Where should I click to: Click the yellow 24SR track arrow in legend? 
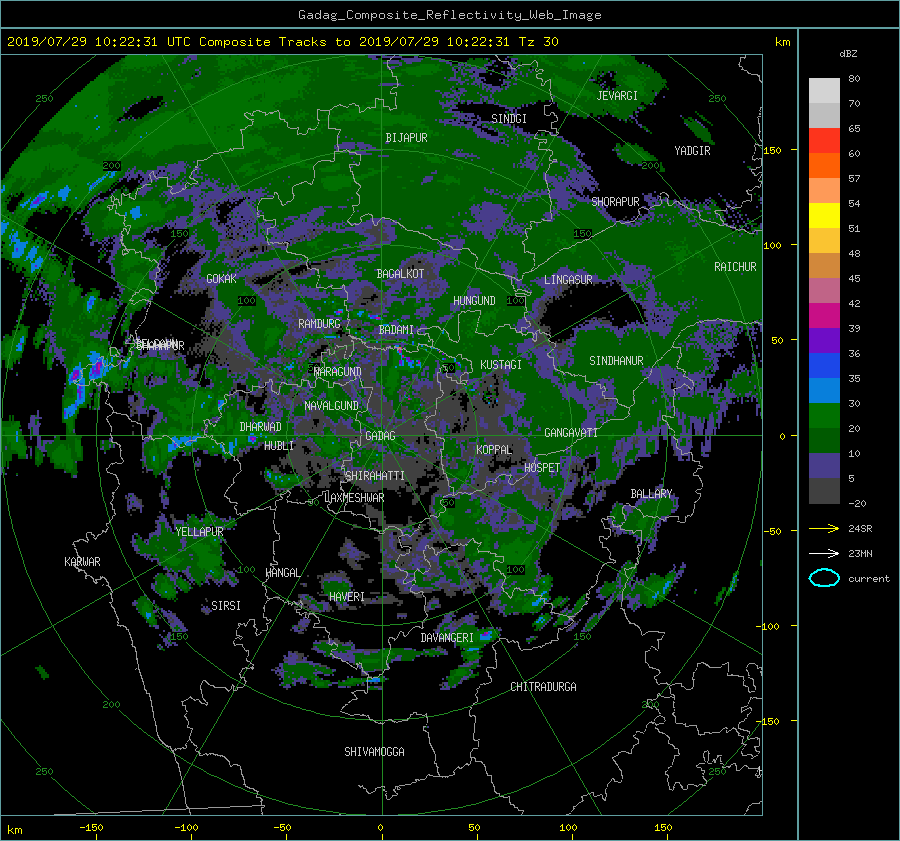[824, 528]
